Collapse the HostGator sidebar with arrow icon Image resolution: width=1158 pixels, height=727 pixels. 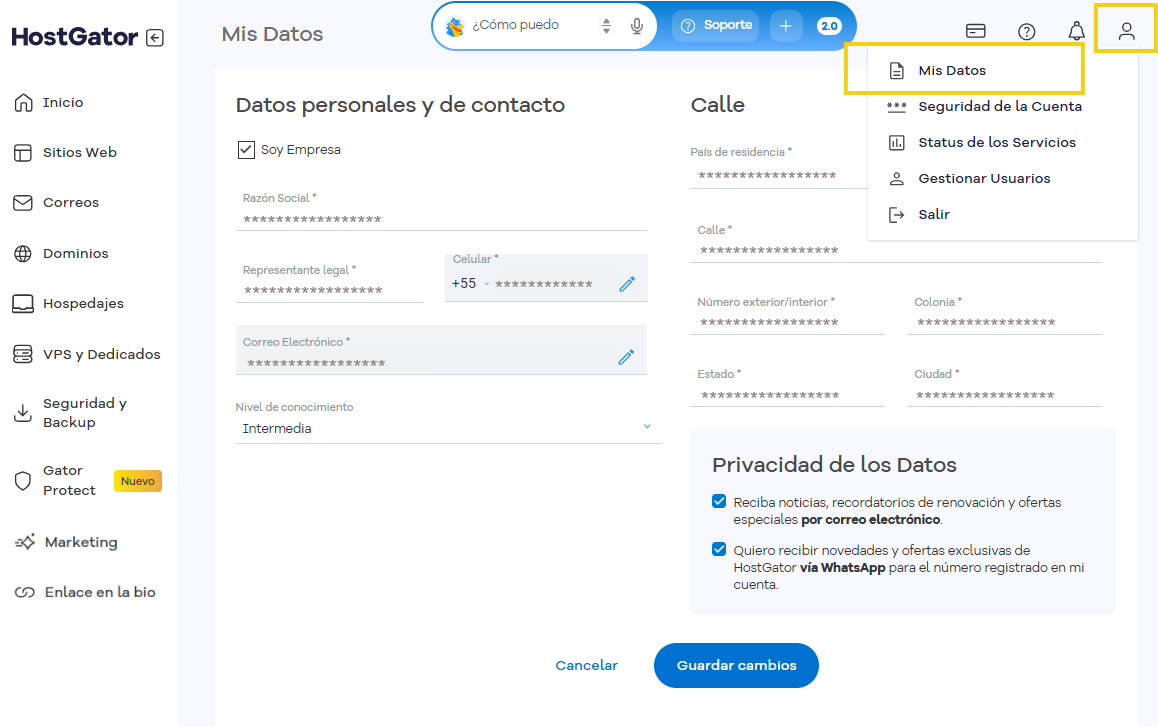tap(155, 38)
